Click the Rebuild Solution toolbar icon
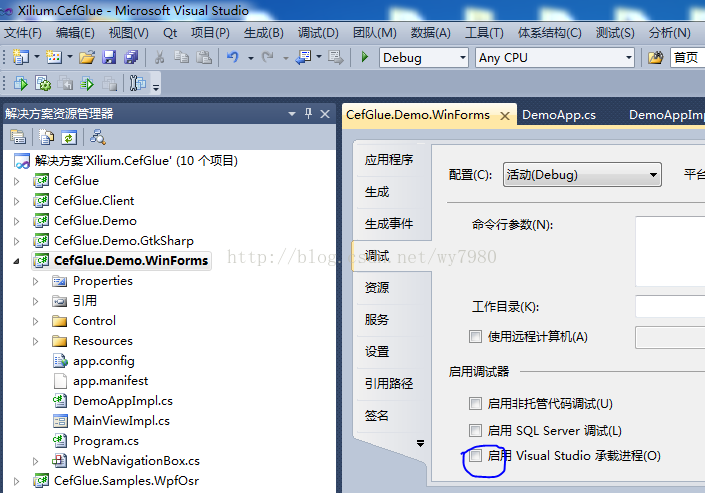Viewport: 705px width, 493px height. 43,83
